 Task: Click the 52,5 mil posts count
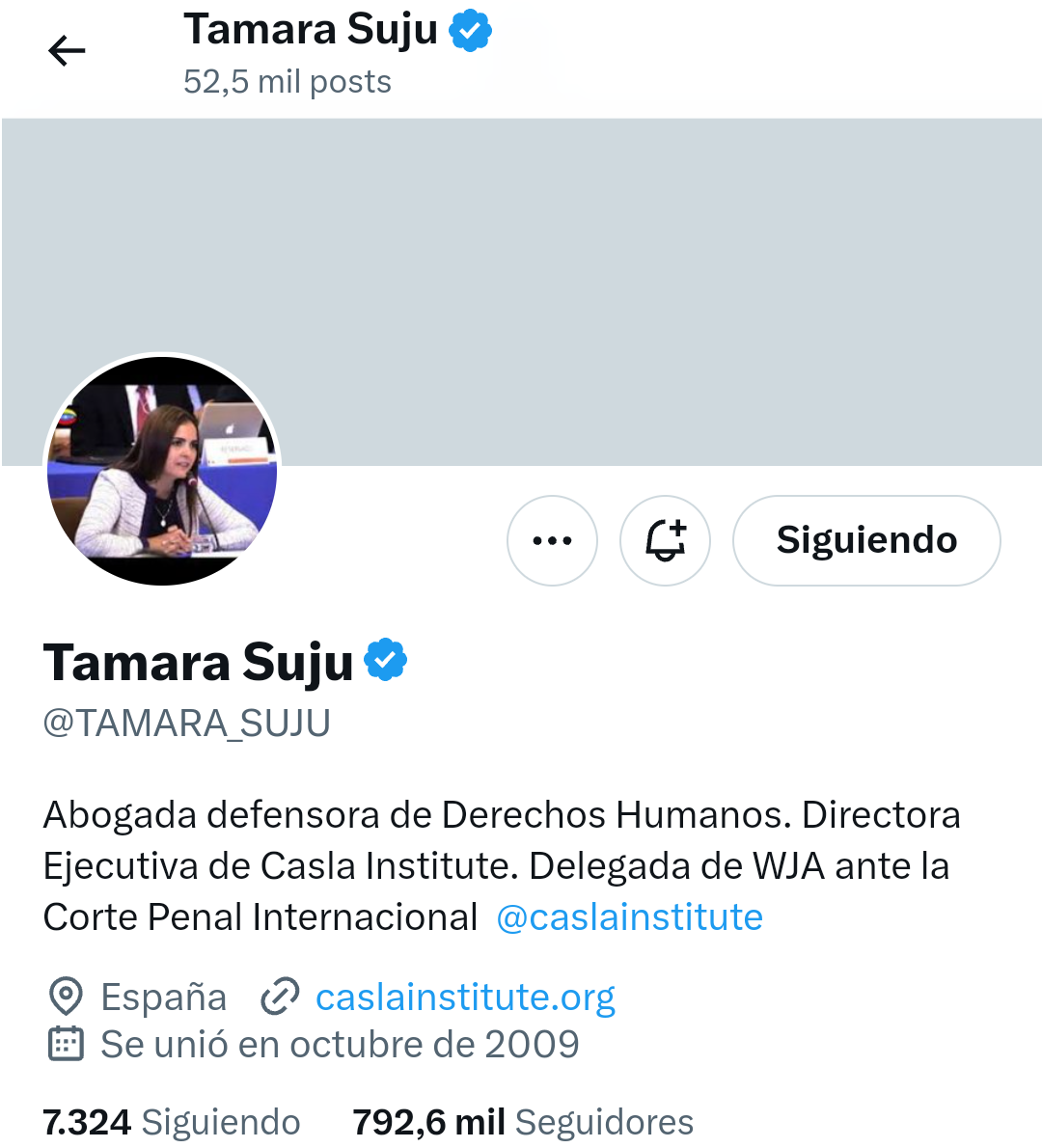point(288,81)
